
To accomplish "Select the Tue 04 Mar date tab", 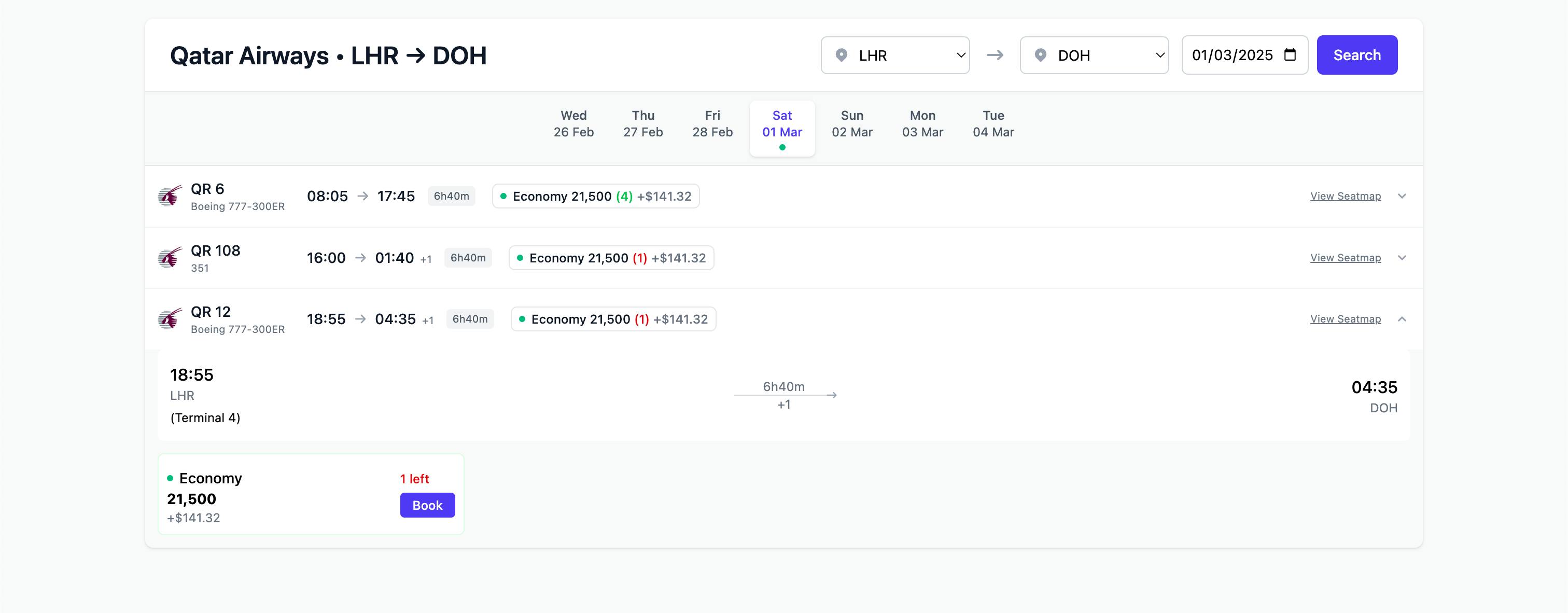I will [x=993, y=123].
